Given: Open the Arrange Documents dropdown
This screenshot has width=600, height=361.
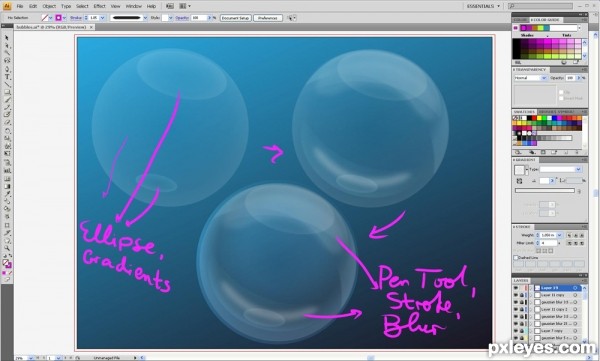Looking at the screenshot, I should click(x=185, y=6).
